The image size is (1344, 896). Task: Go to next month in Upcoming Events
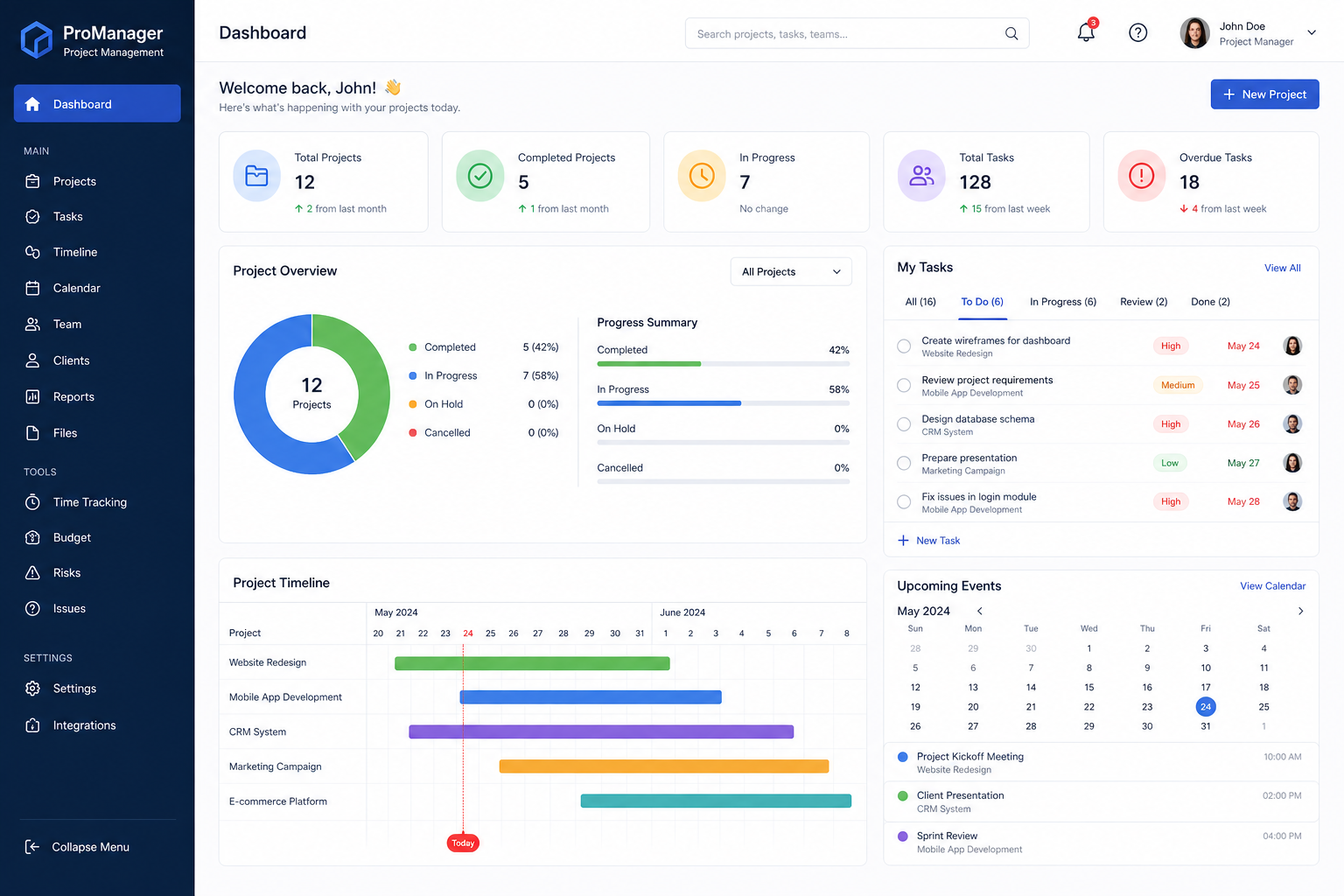coord(1300,611)
